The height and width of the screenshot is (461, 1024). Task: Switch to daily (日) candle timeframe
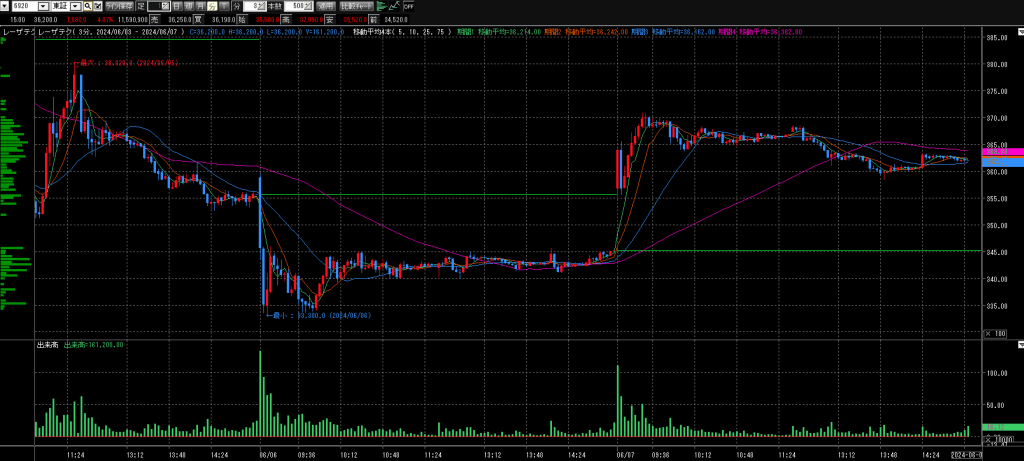tap(176, 6)
